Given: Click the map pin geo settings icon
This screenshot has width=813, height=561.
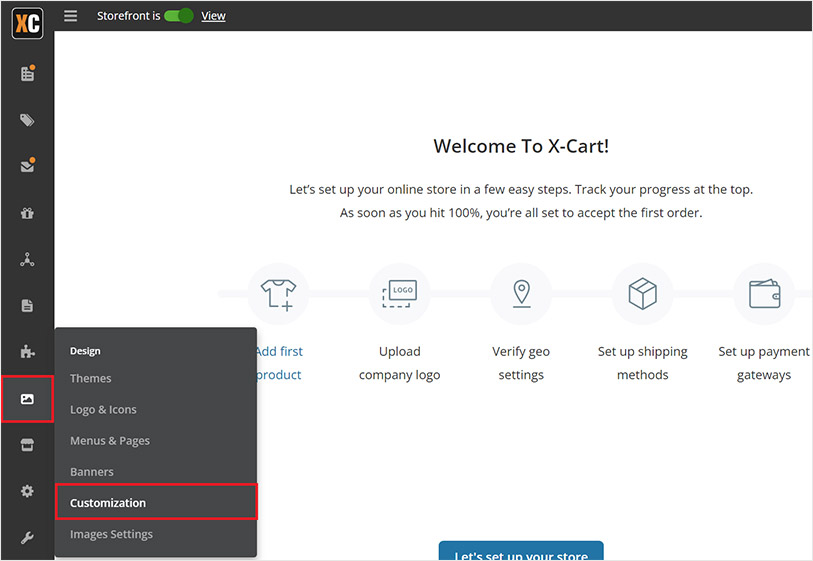Looking at the screenshot, I should pos(521,294).
